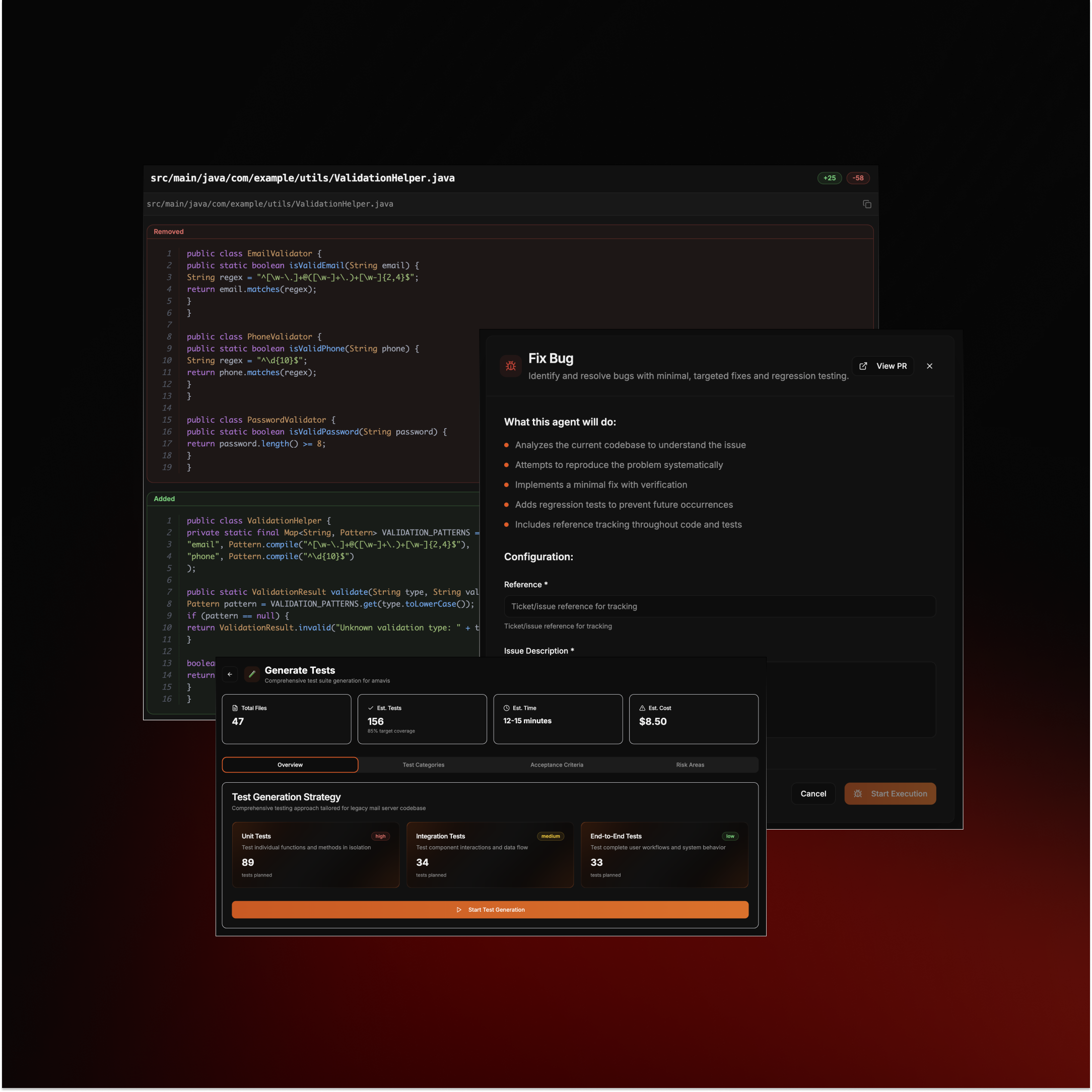Focus the Reference ticket input field
1092x1092 pixels.
(x=720, y=606)
